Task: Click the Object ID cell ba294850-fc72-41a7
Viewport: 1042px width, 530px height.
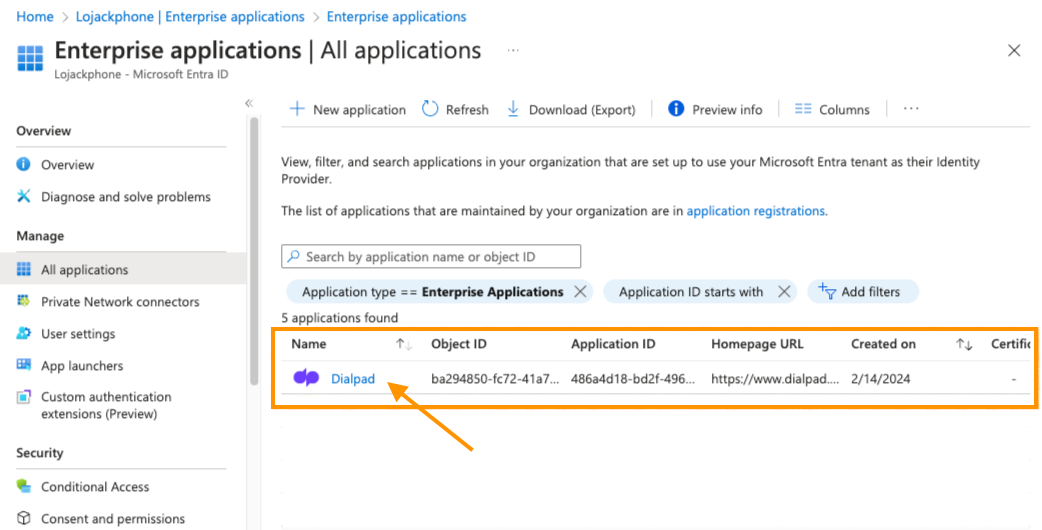Action: [x=495, y=379]
